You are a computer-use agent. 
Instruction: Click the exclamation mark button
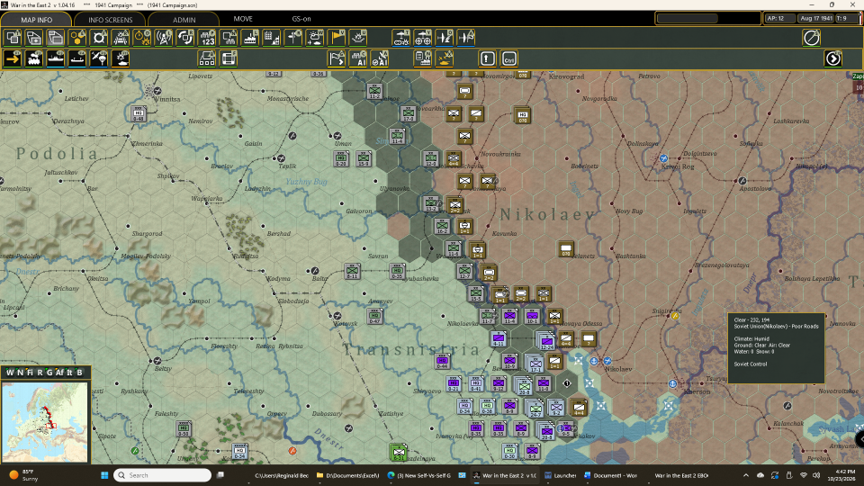click(487, 58)
